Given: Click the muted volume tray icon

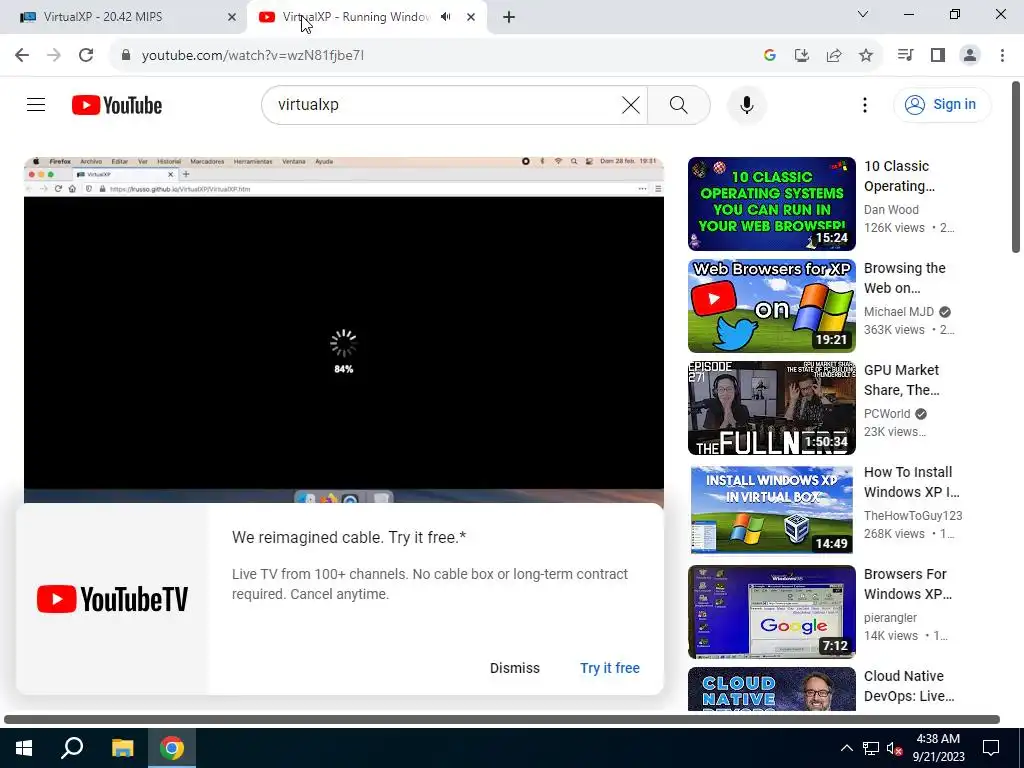Looking at the screenshot, I should [x=895, y=748].
